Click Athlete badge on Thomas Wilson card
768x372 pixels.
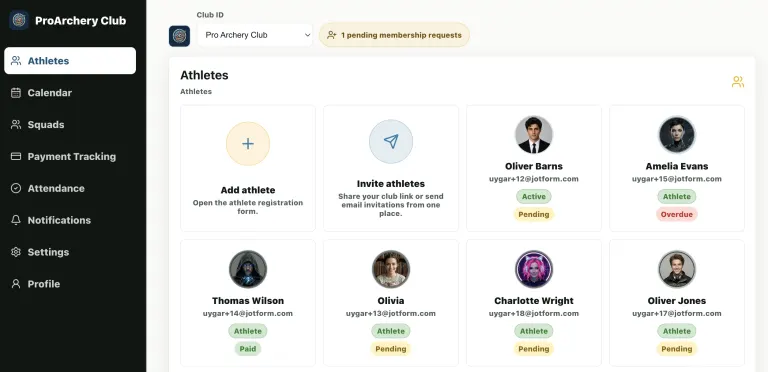tap(248, 331)
